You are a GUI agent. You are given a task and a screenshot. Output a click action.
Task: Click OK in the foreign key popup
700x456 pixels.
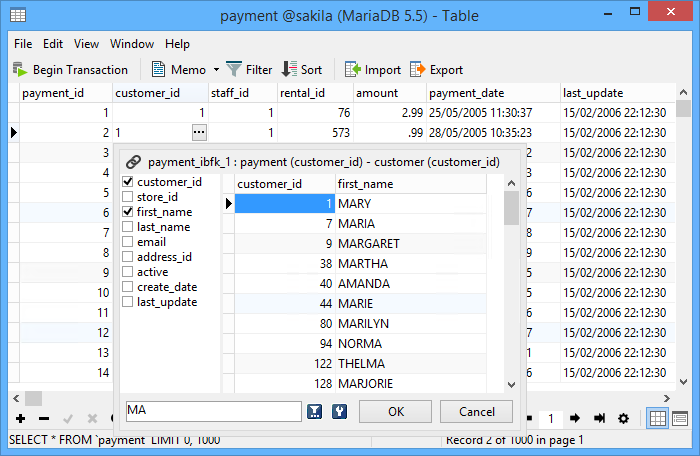(x=396, y=411)
